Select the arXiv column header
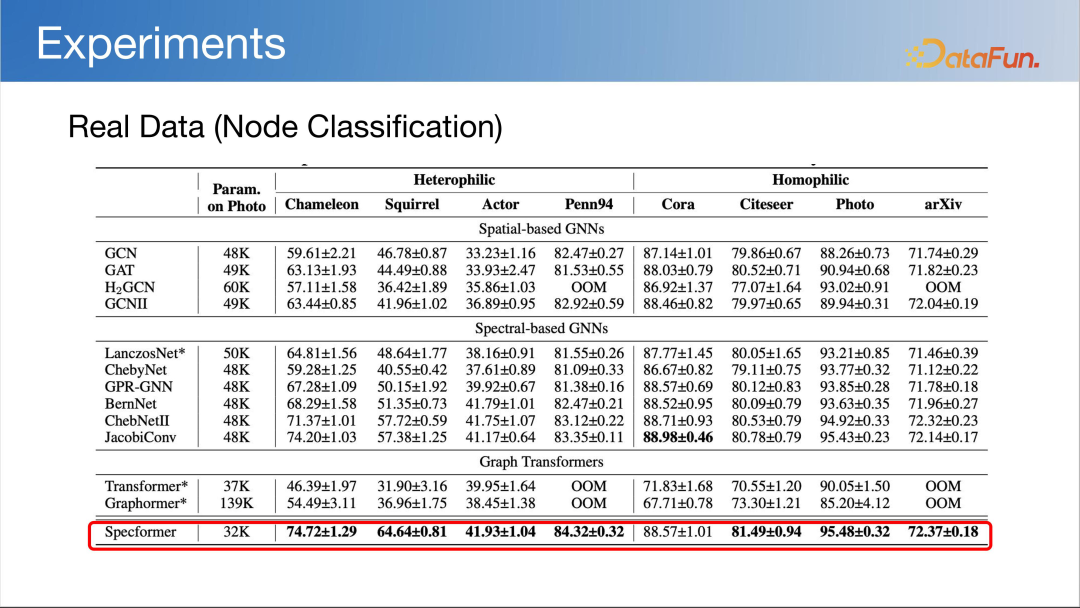The image size is (1080, 608). coord(944,204)
